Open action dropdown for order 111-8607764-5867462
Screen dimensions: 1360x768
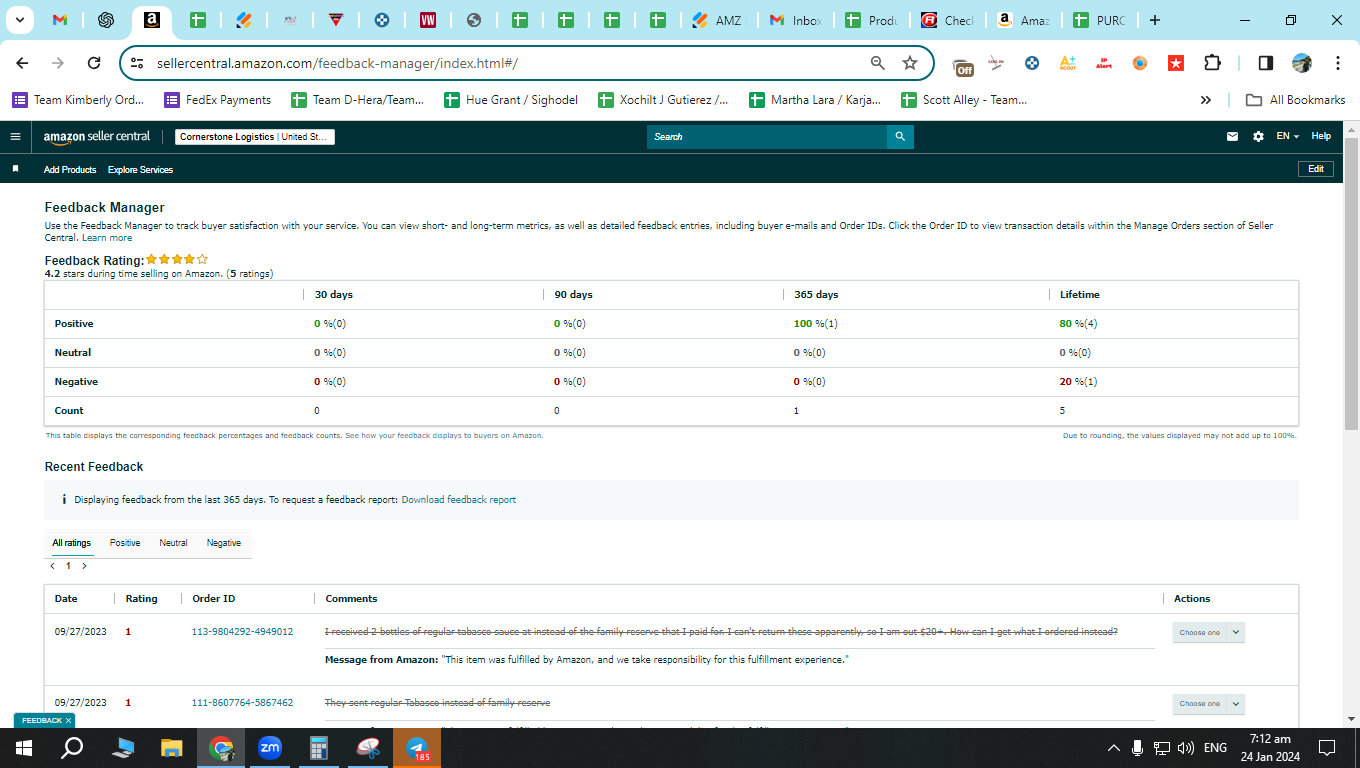pyautogui.click(x=1208, y=704)
